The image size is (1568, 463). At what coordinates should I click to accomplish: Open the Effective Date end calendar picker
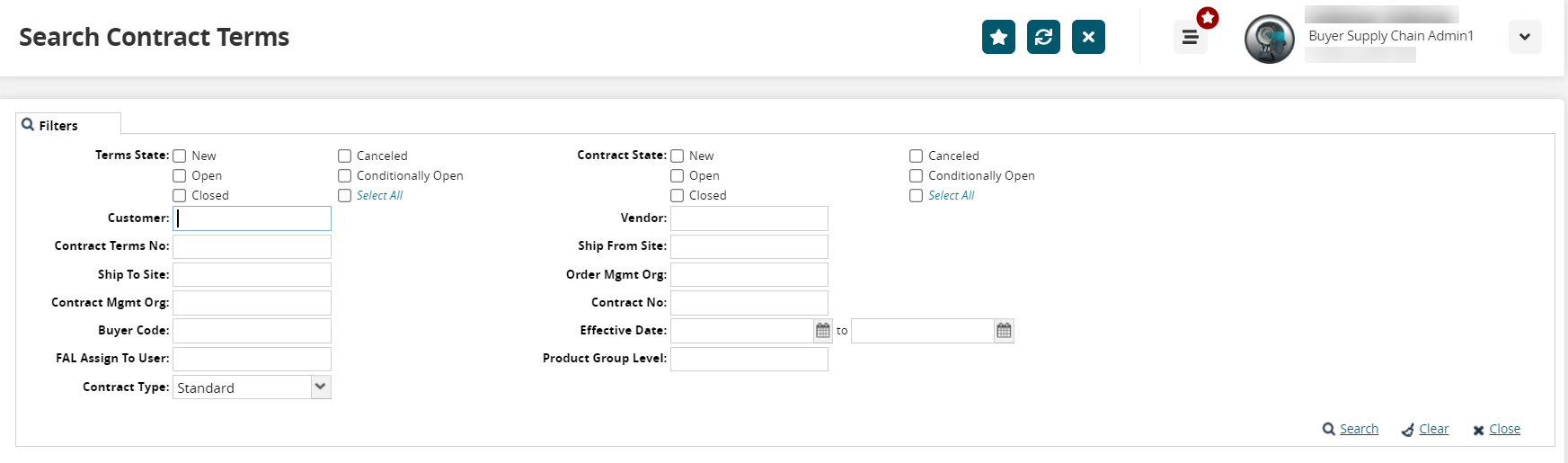(1004, 331)
